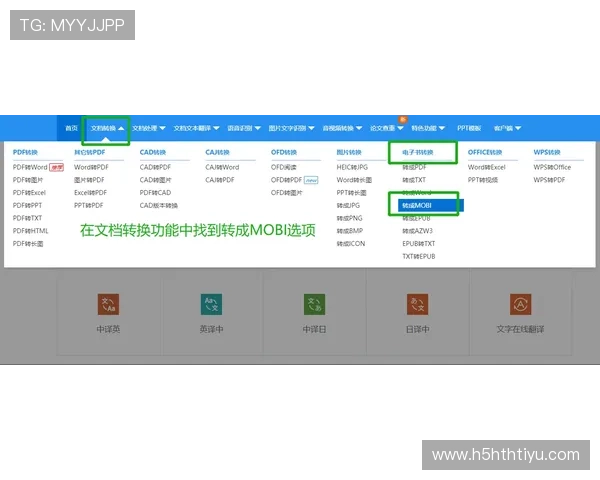600x480 pixels.
Task: Choose 转成ICON image option
Action: click(x=351, y=244)
